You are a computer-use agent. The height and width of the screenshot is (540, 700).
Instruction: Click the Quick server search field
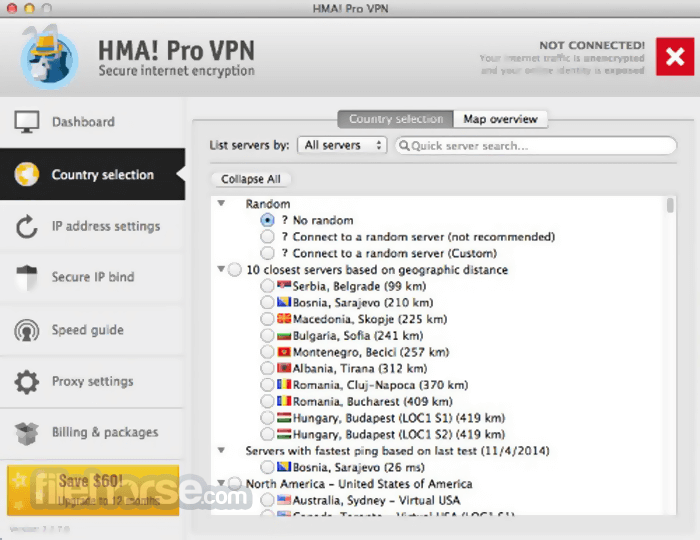[536, 145]
